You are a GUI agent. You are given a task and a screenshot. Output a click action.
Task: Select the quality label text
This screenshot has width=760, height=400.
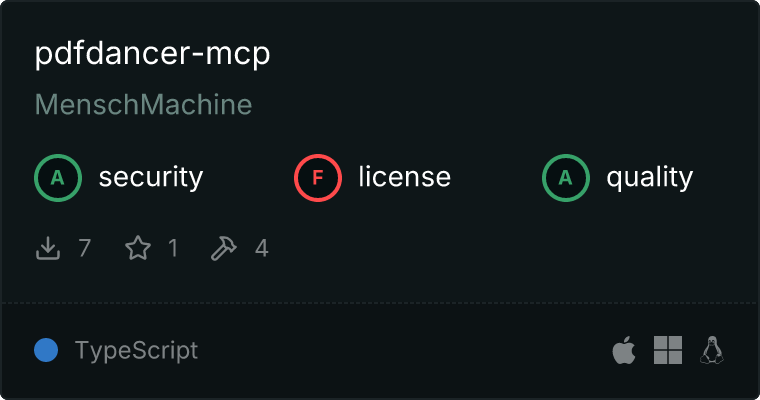tap(649, 178)
